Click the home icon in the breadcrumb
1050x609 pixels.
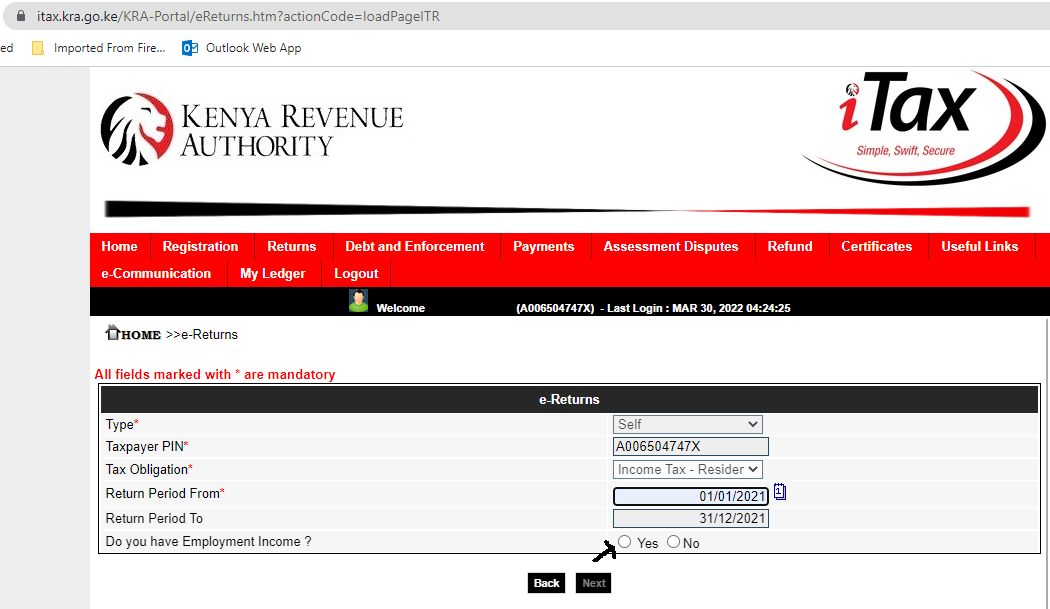point(115,331)
